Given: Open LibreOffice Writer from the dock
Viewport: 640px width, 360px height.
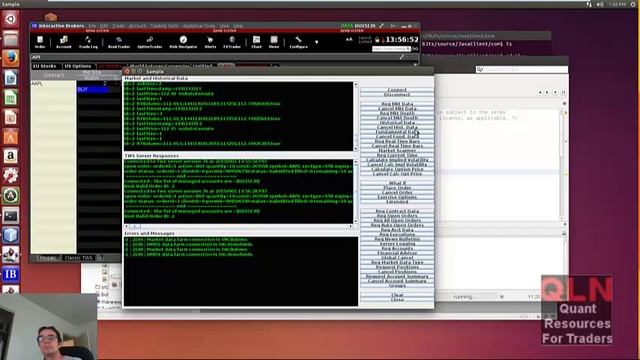Looking at the screenshot, I should pos(11,78).
